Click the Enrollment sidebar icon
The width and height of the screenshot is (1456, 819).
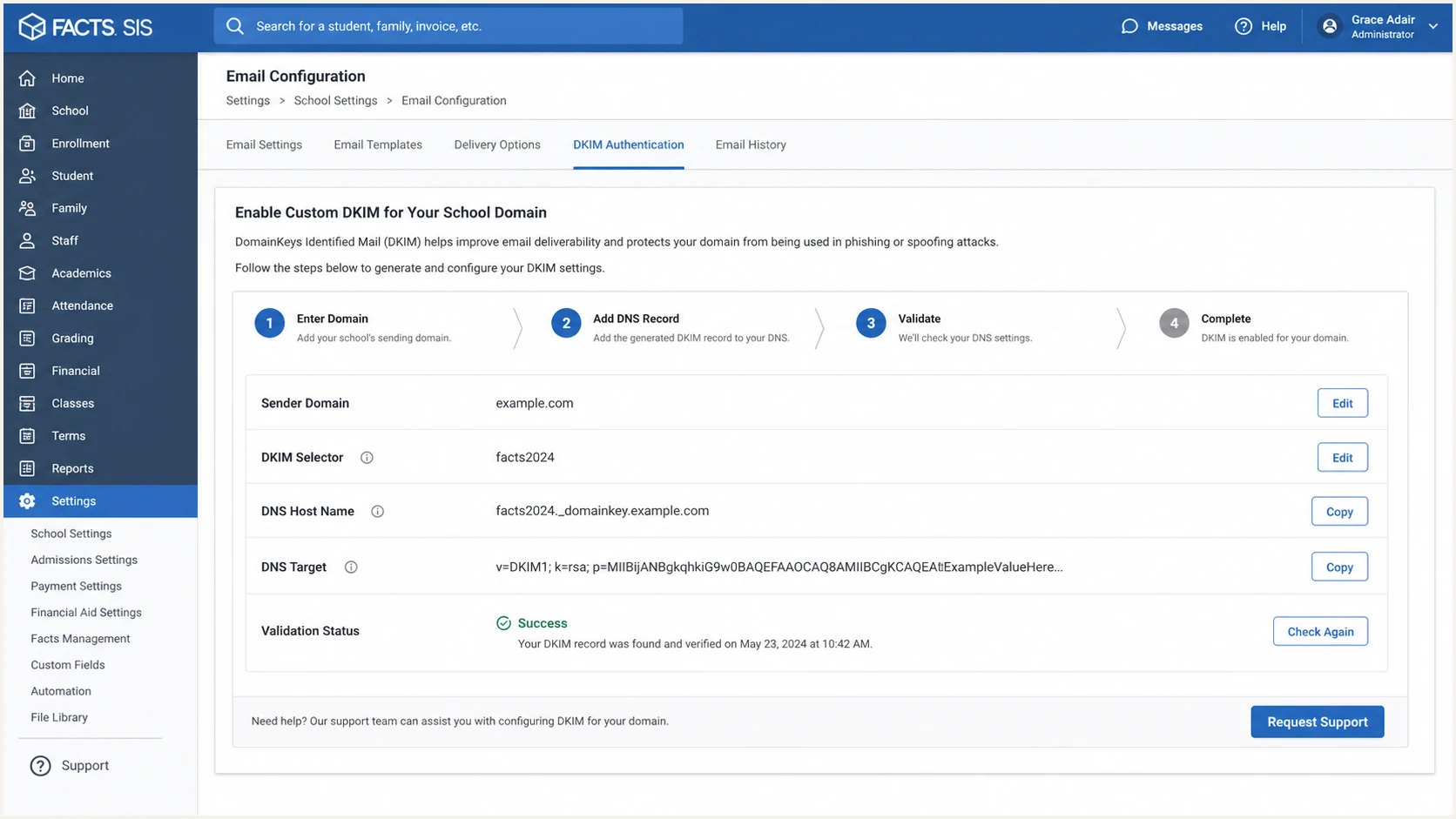[28, 144]
